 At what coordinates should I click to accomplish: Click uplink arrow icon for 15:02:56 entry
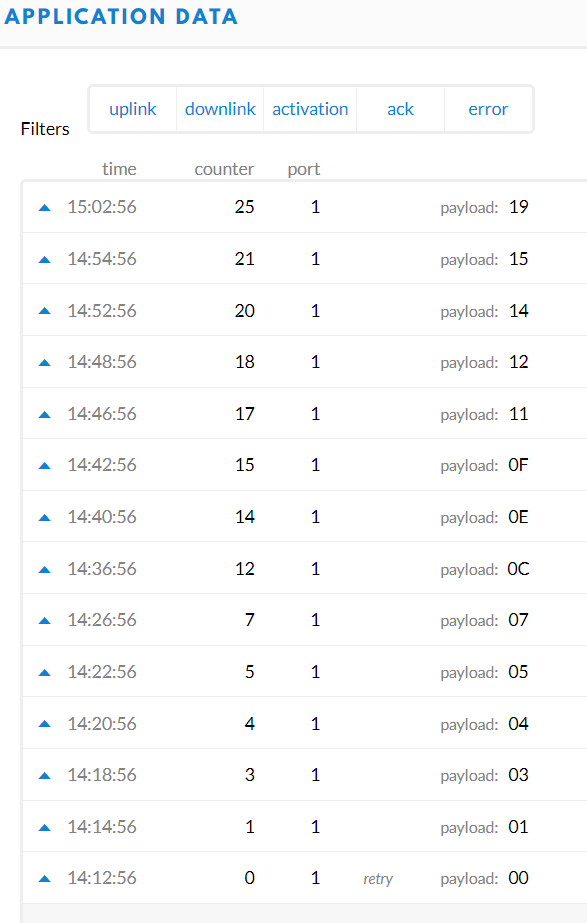pos(44,208)
